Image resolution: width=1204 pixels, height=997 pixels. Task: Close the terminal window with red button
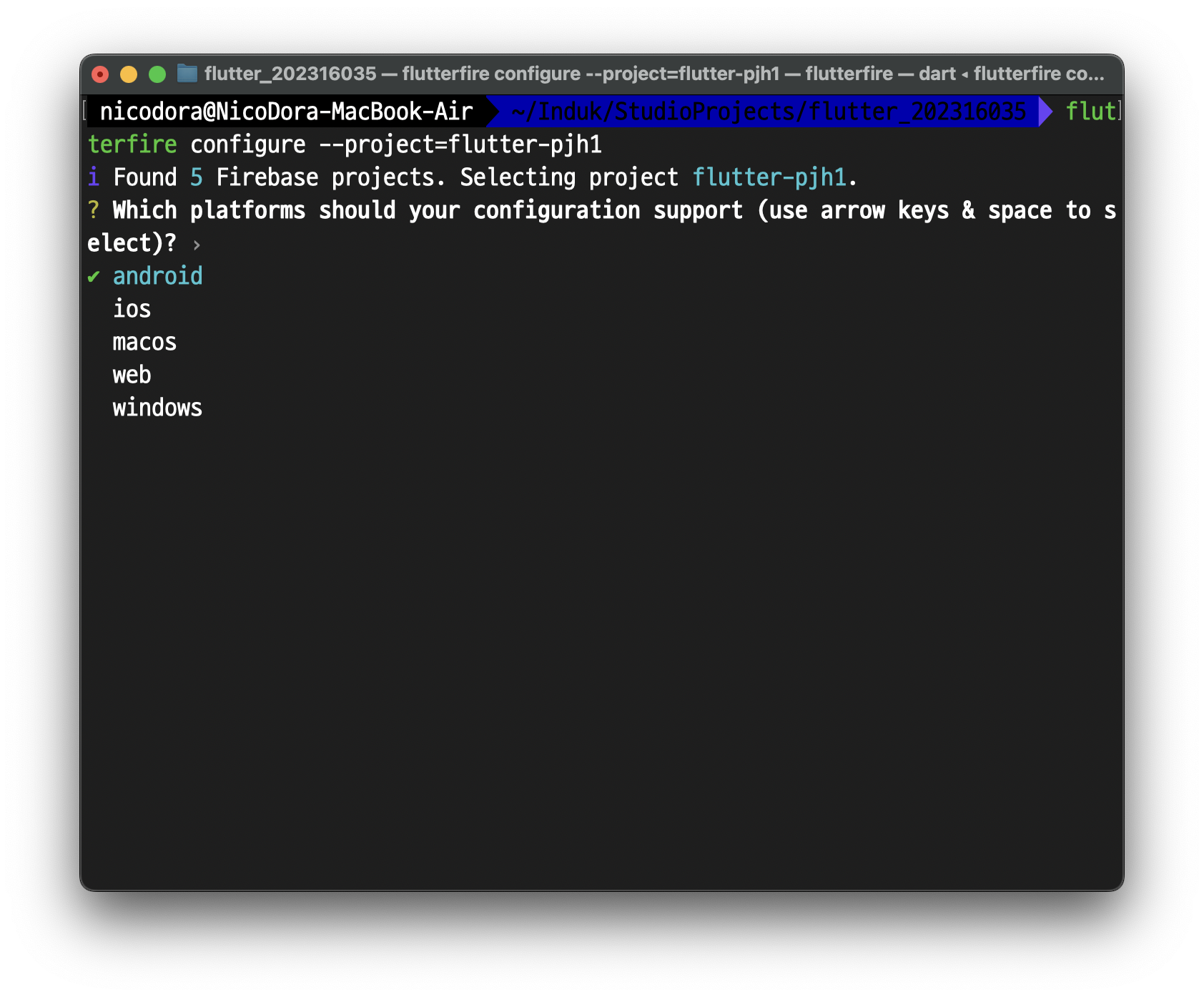click(100, 74)
